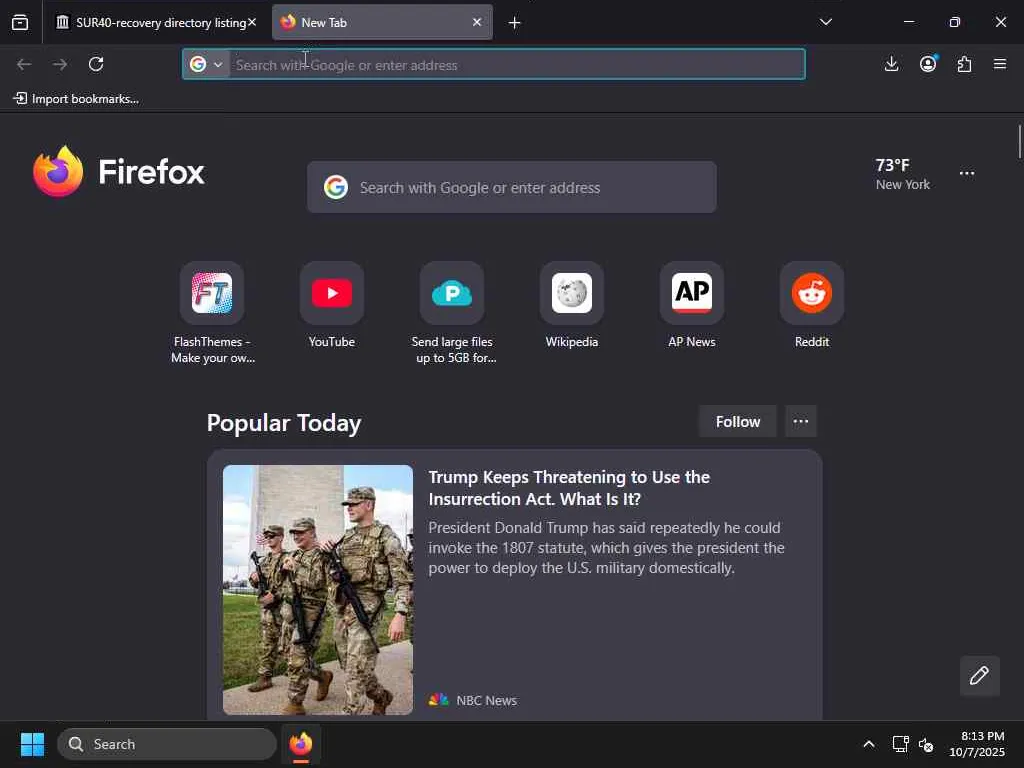Click the Windows taskbar Search box
1024x768 pixels.
[x=167, y=744]
